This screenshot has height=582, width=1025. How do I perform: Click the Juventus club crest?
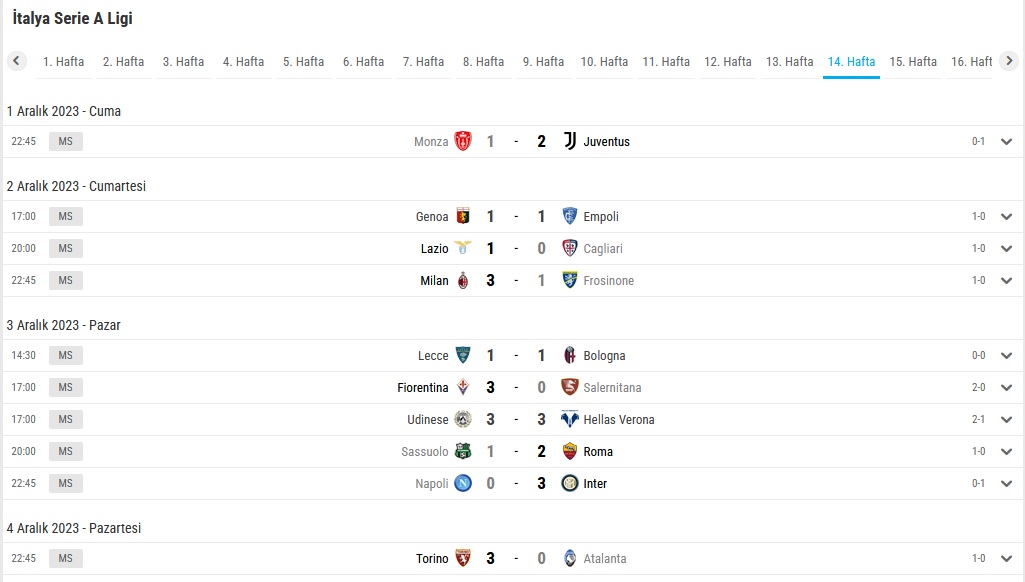[x=570, y=141]
